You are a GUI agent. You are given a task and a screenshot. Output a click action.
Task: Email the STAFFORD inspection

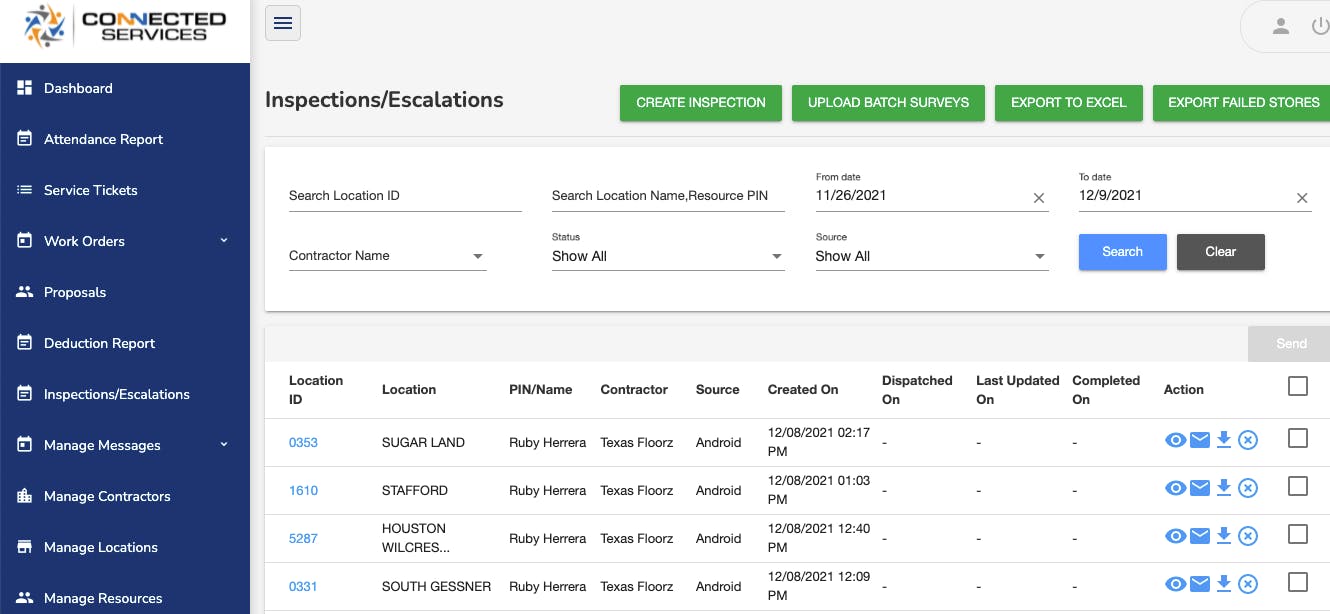click(1200, 488)
